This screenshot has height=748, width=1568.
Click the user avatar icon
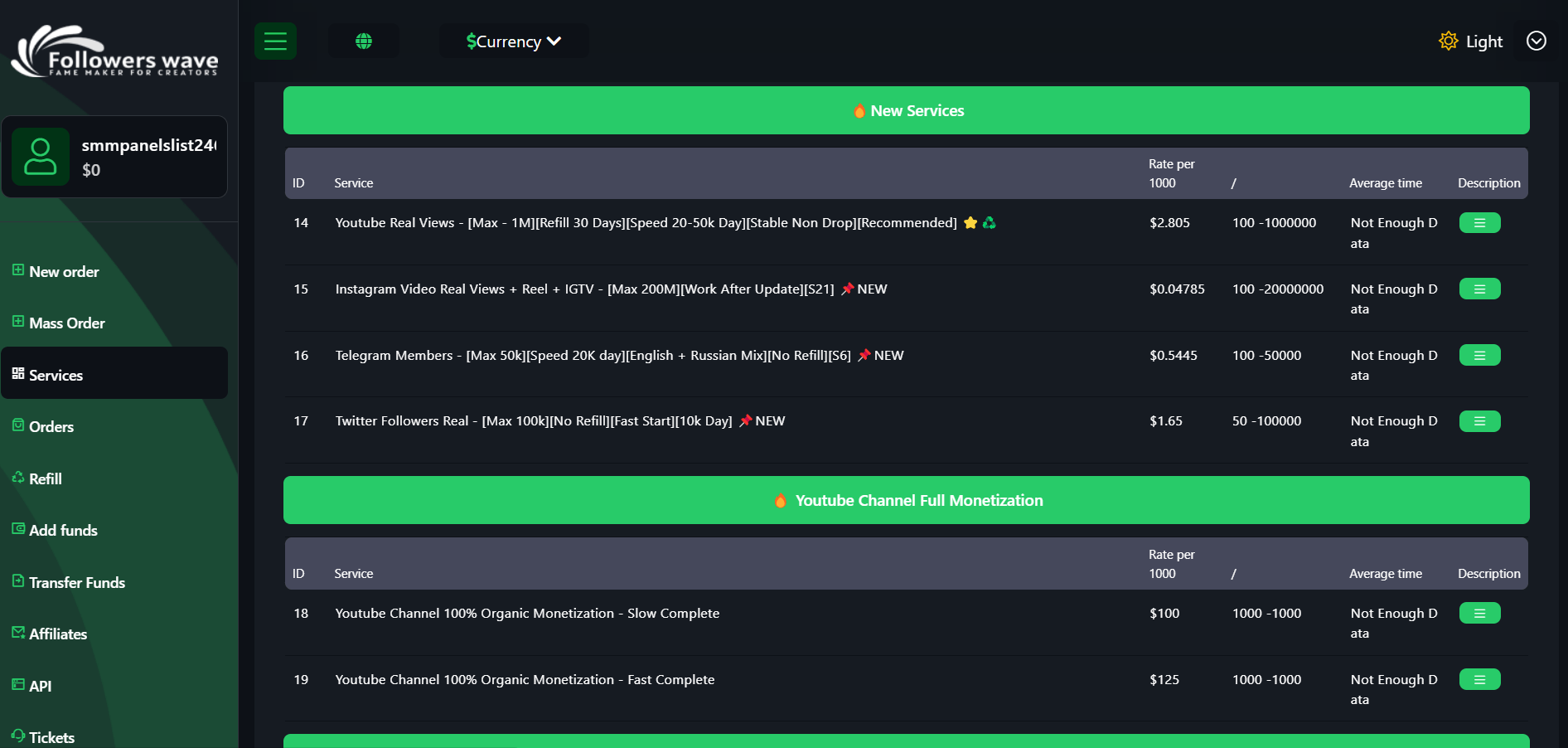coord(40,157)
